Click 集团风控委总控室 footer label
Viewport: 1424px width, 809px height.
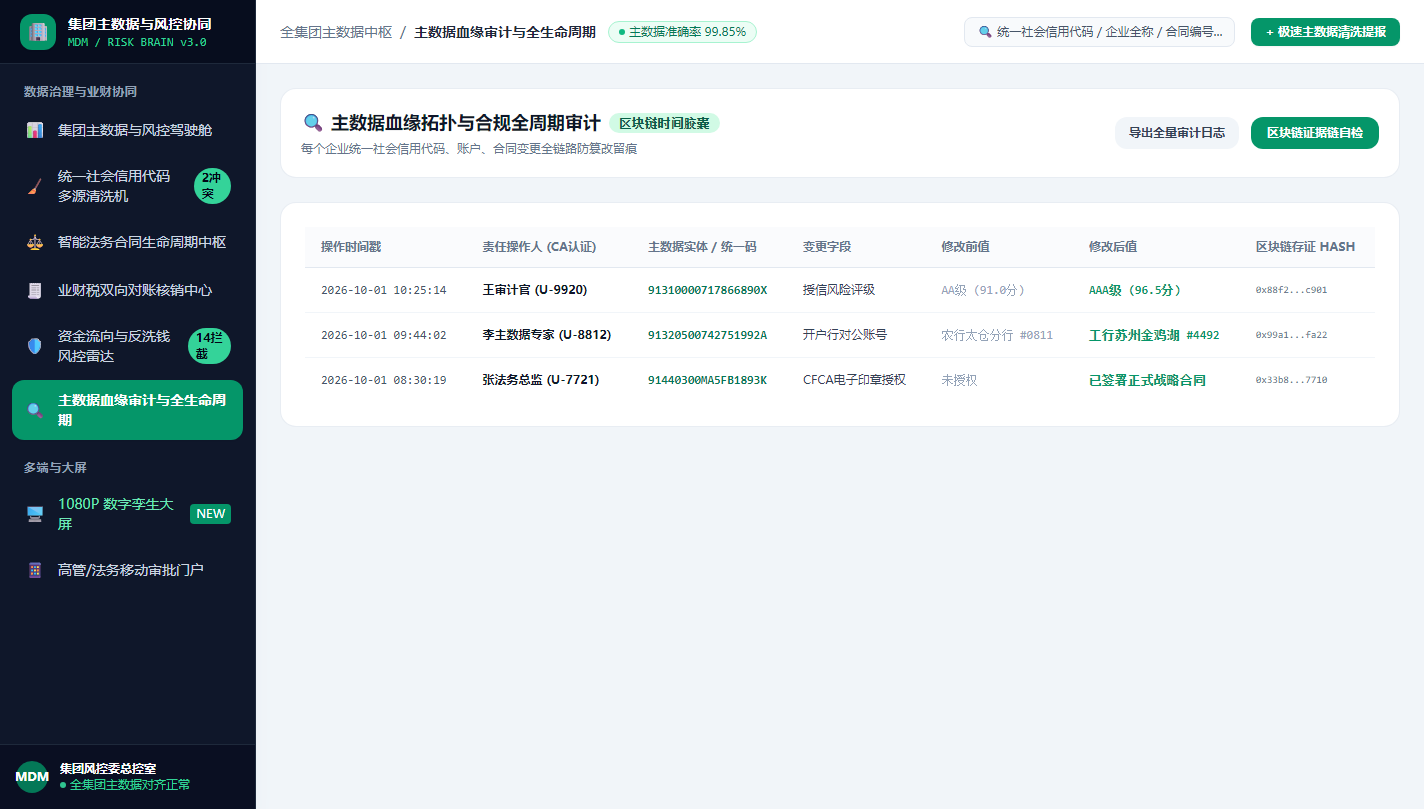pos(108,769)
